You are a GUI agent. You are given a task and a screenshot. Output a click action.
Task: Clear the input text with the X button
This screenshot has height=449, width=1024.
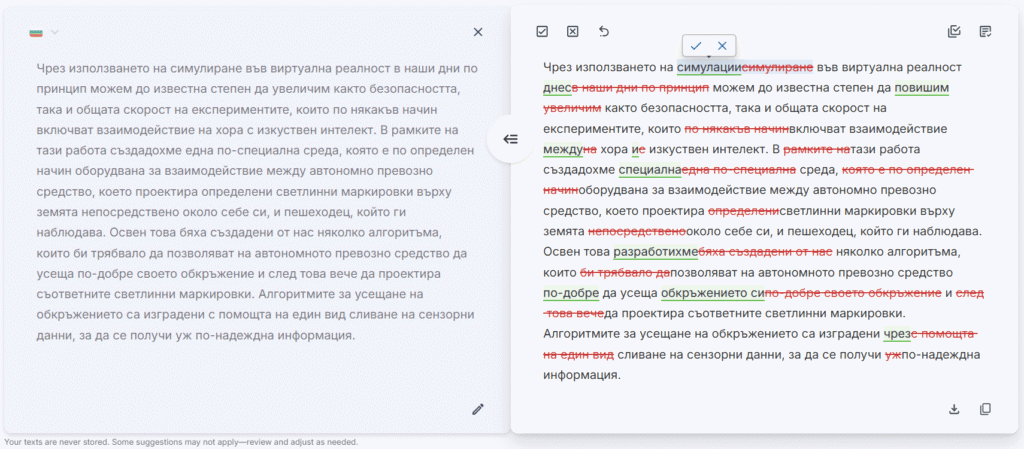(x=478, y=32)
